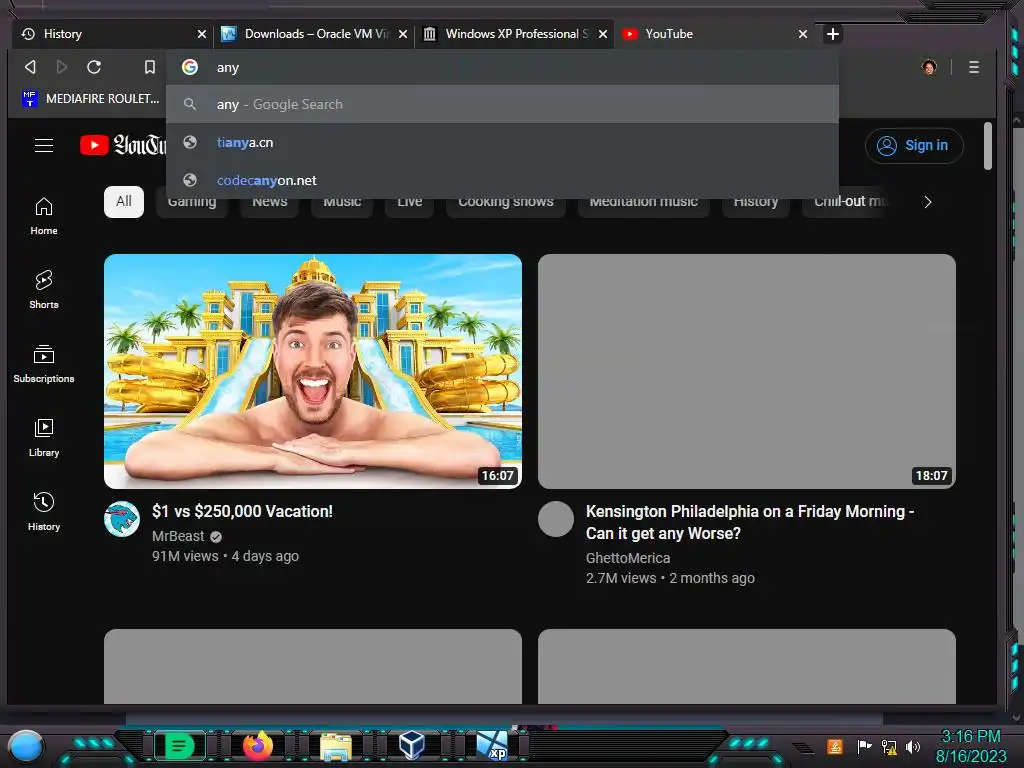
Task: Reload the current page
Action: 94,67
